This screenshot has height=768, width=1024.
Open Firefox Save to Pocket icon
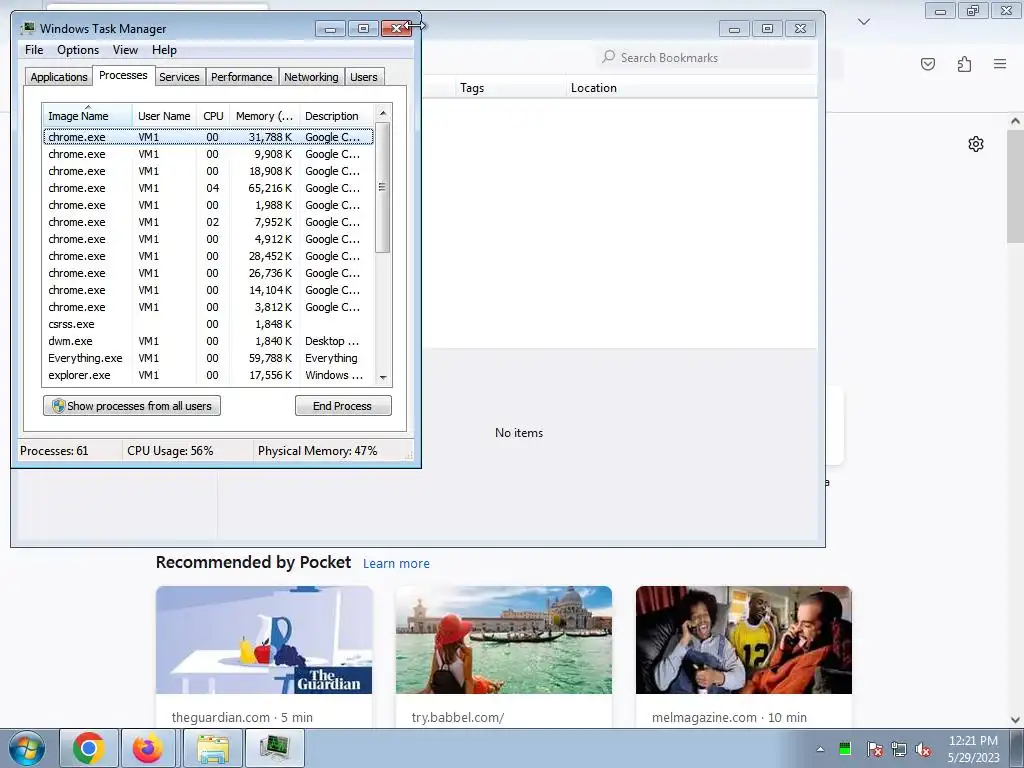(x=928, y=64)
